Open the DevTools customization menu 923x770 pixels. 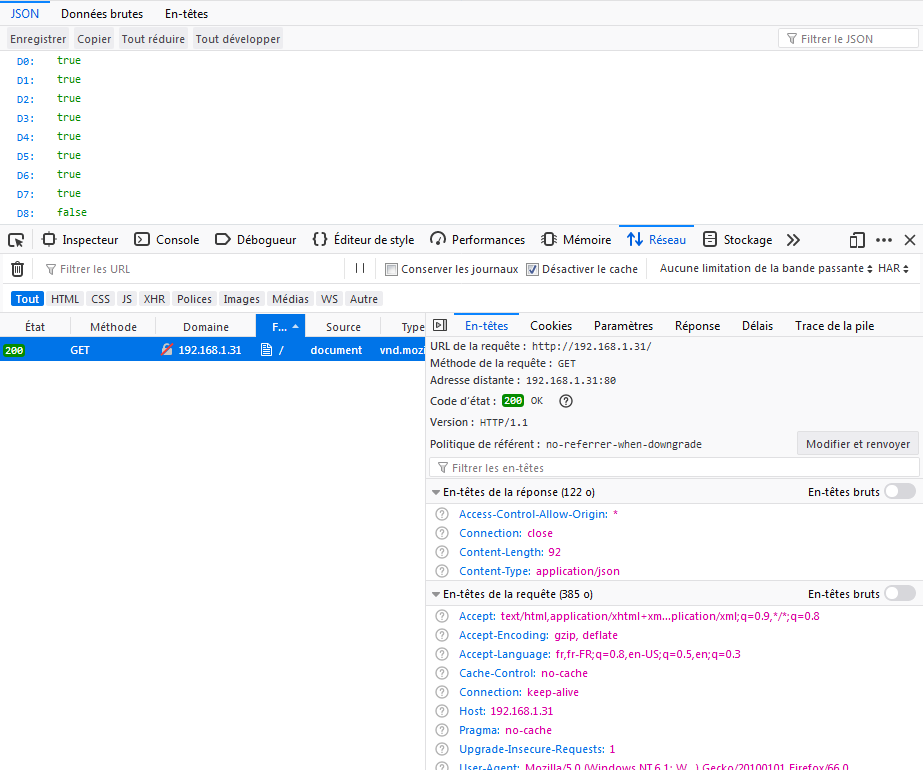(x=884, y=240)
